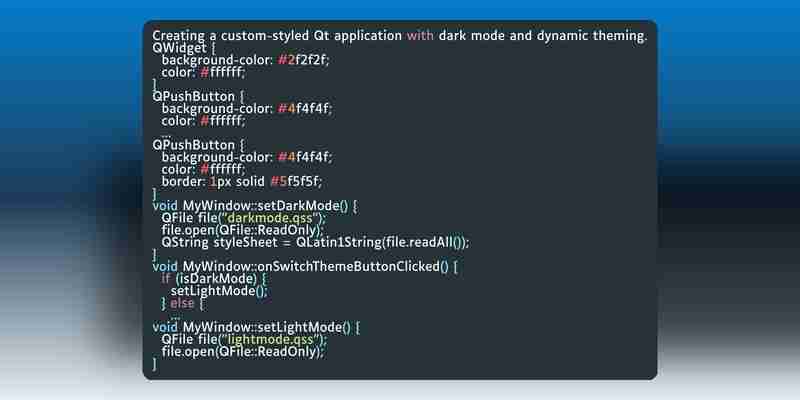Viewport: 800px width, 400px height.
Task: Click the 'QString styleSheet = QLatin1String(file.readAll());' line
Action: [x=315, y=242]
